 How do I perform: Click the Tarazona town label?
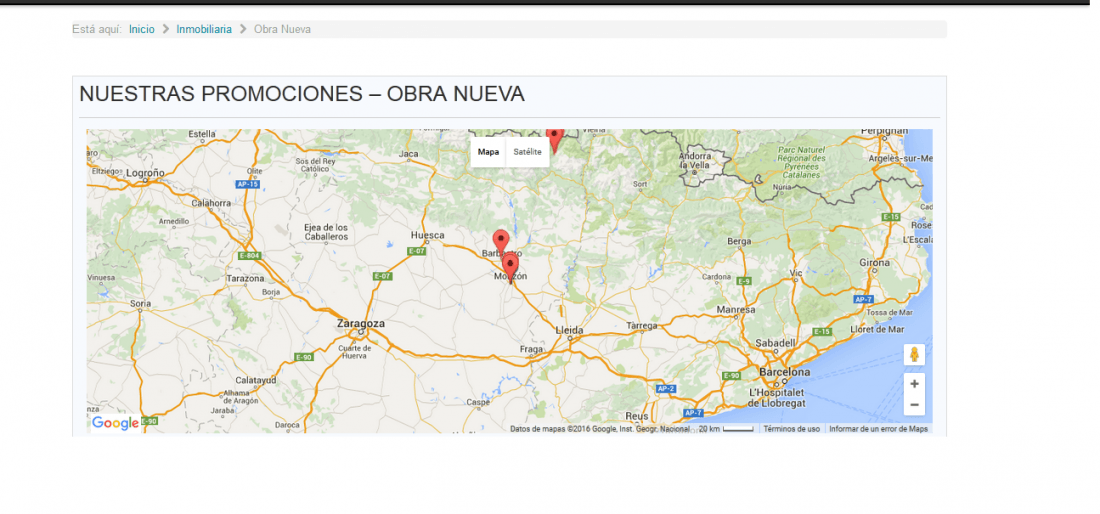(245, 278)
